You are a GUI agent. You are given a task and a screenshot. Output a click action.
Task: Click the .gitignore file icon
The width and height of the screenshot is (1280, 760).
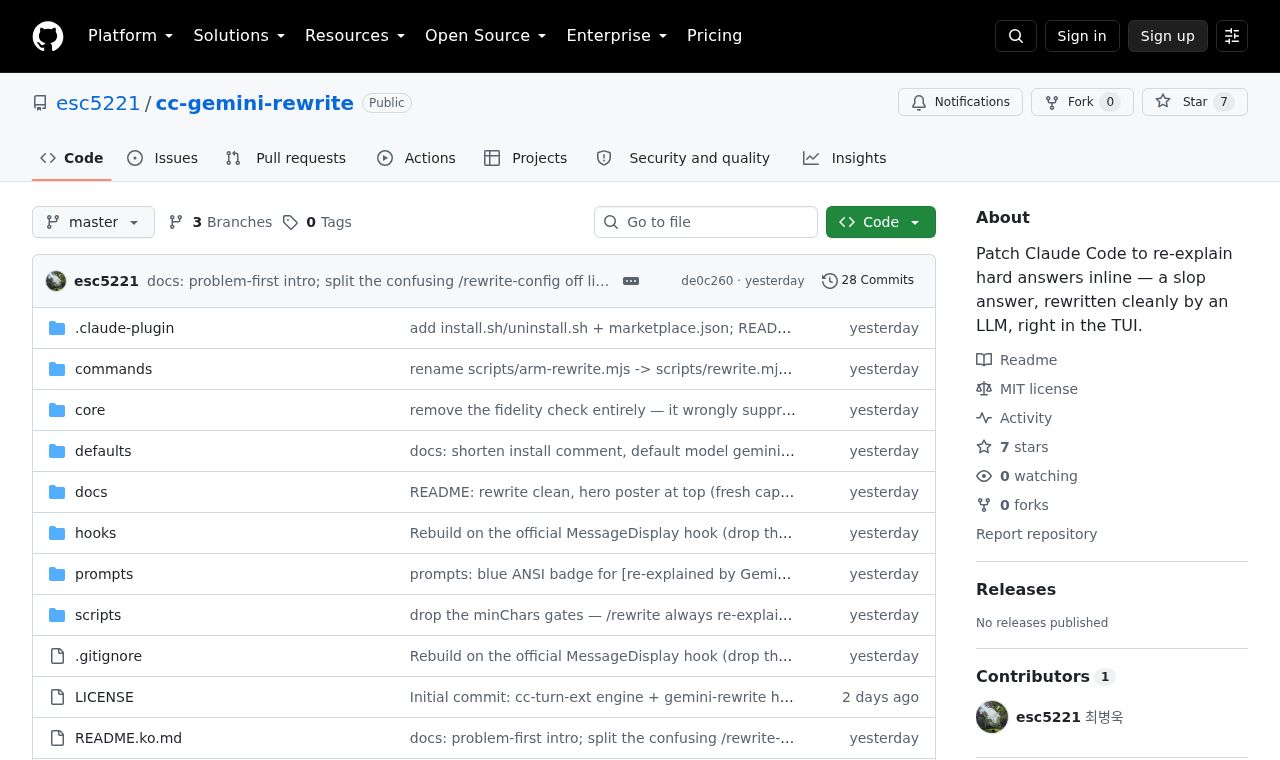57,656
